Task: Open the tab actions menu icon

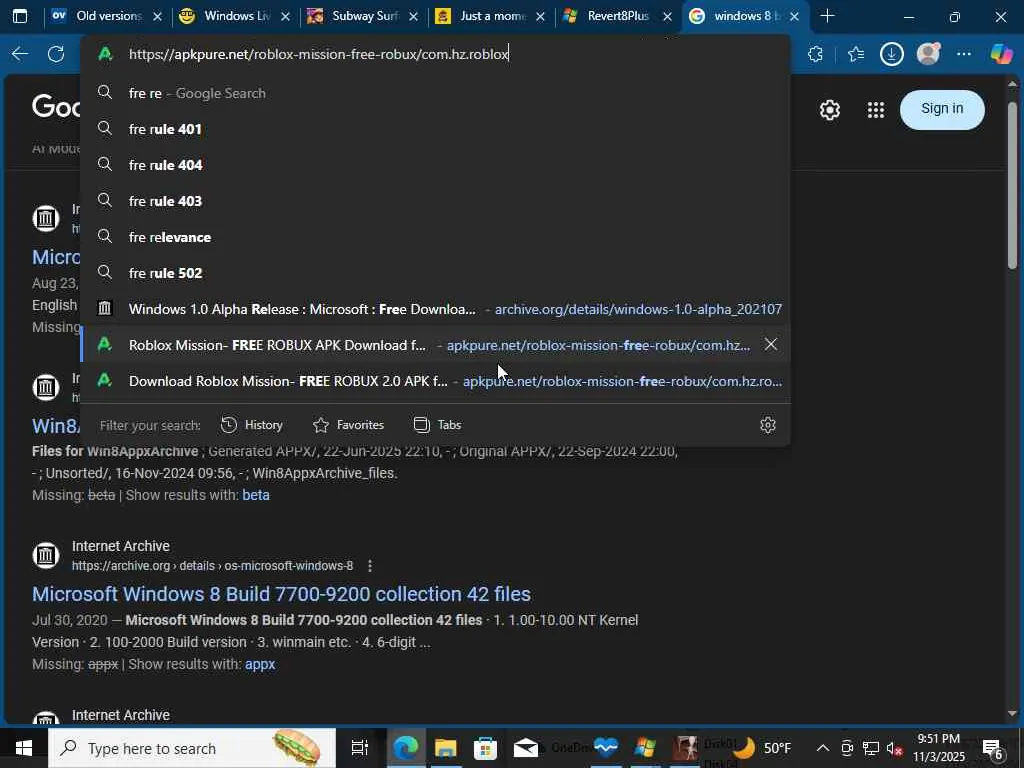Action: (20, 16)
